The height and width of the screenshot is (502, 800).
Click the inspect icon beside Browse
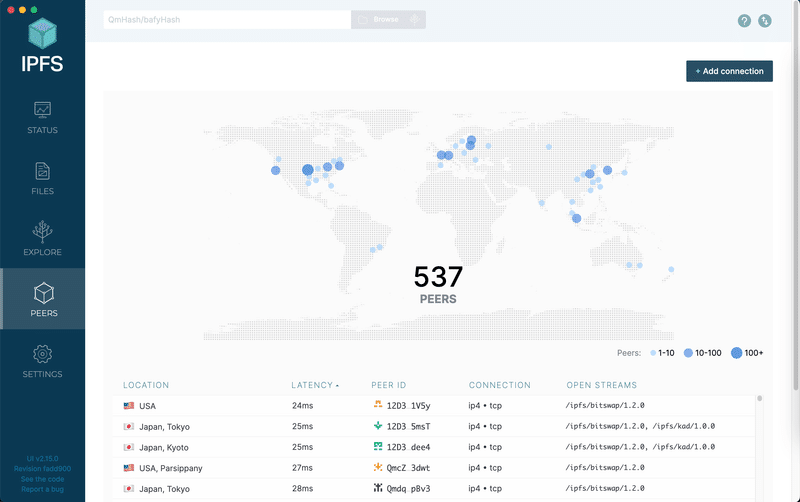click(x=415, y=19)
